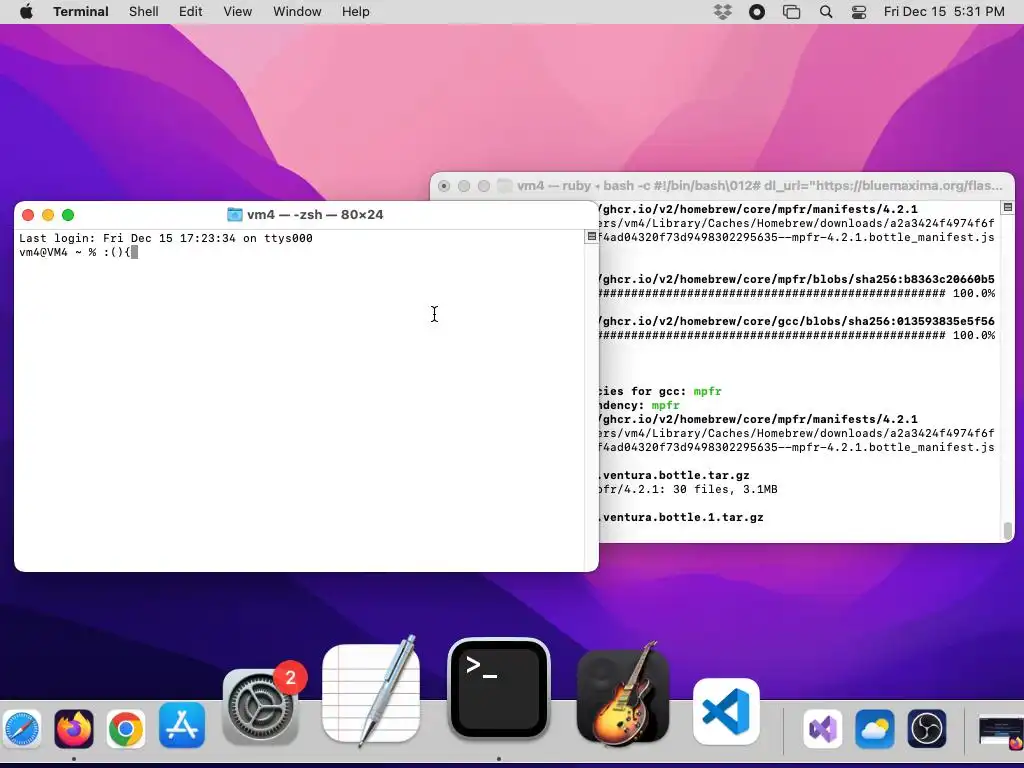Click the mpfr blobs sha256 URL line
Screen dimensions: 1024x768
797,280
